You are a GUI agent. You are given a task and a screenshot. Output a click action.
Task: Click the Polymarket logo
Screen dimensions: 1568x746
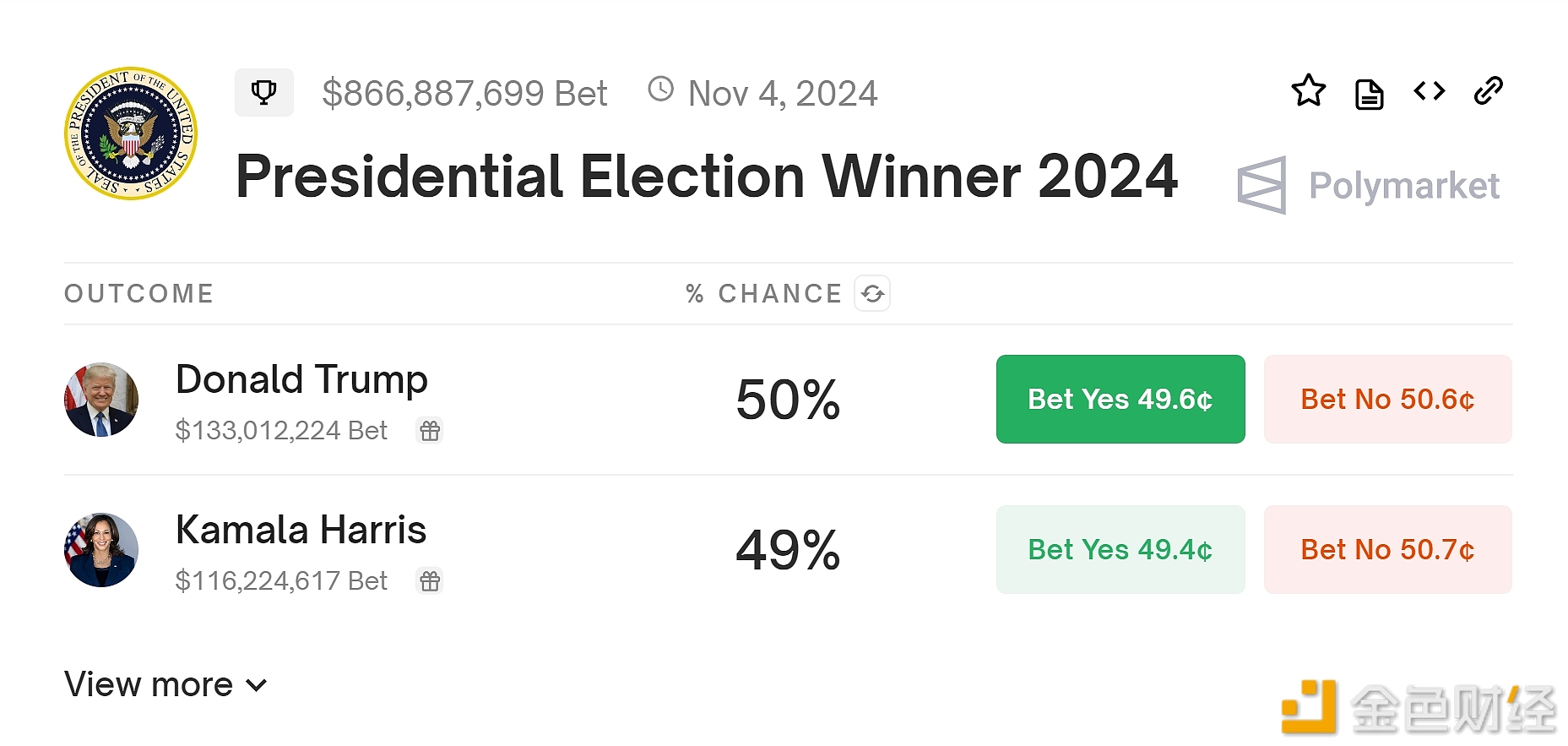tap(1368, 185)
